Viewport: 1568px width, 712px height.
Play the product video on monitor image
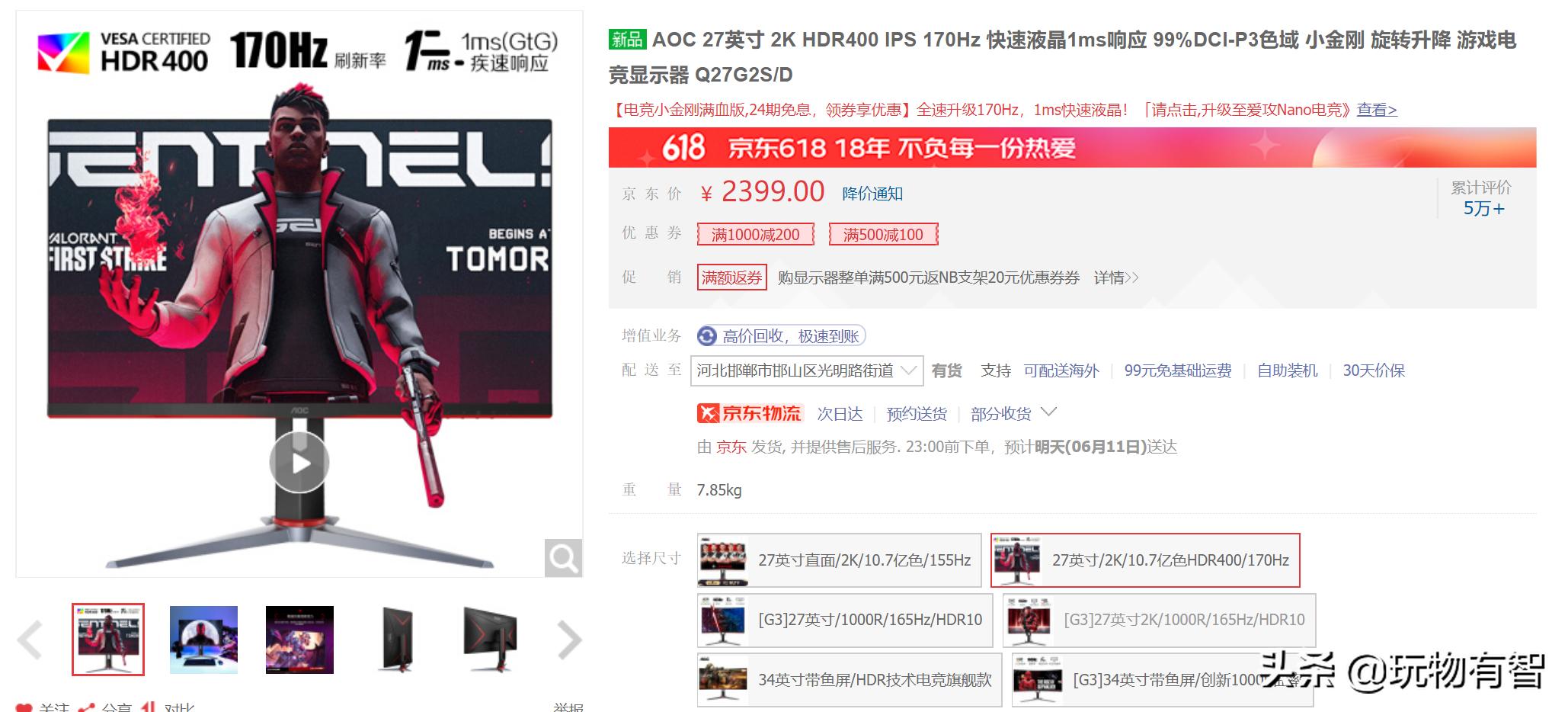[x=299, y=463]
